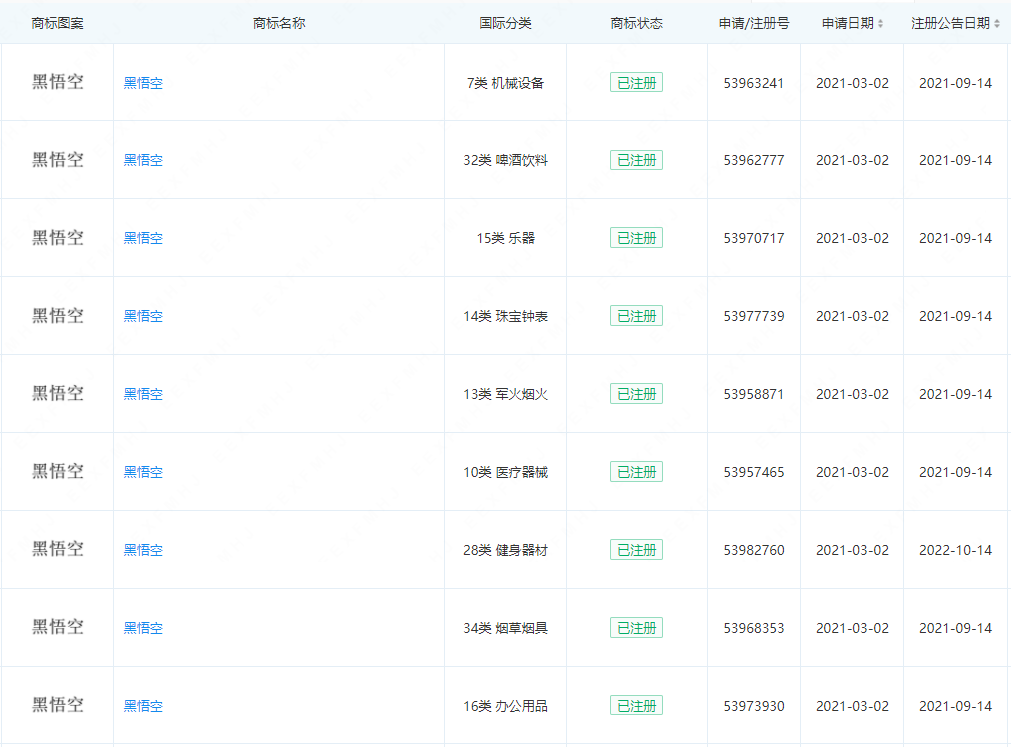Select the 34类 烟草烟具 classification cell
The height and width of the screenshot is (747, 1011).
(506, 628)
